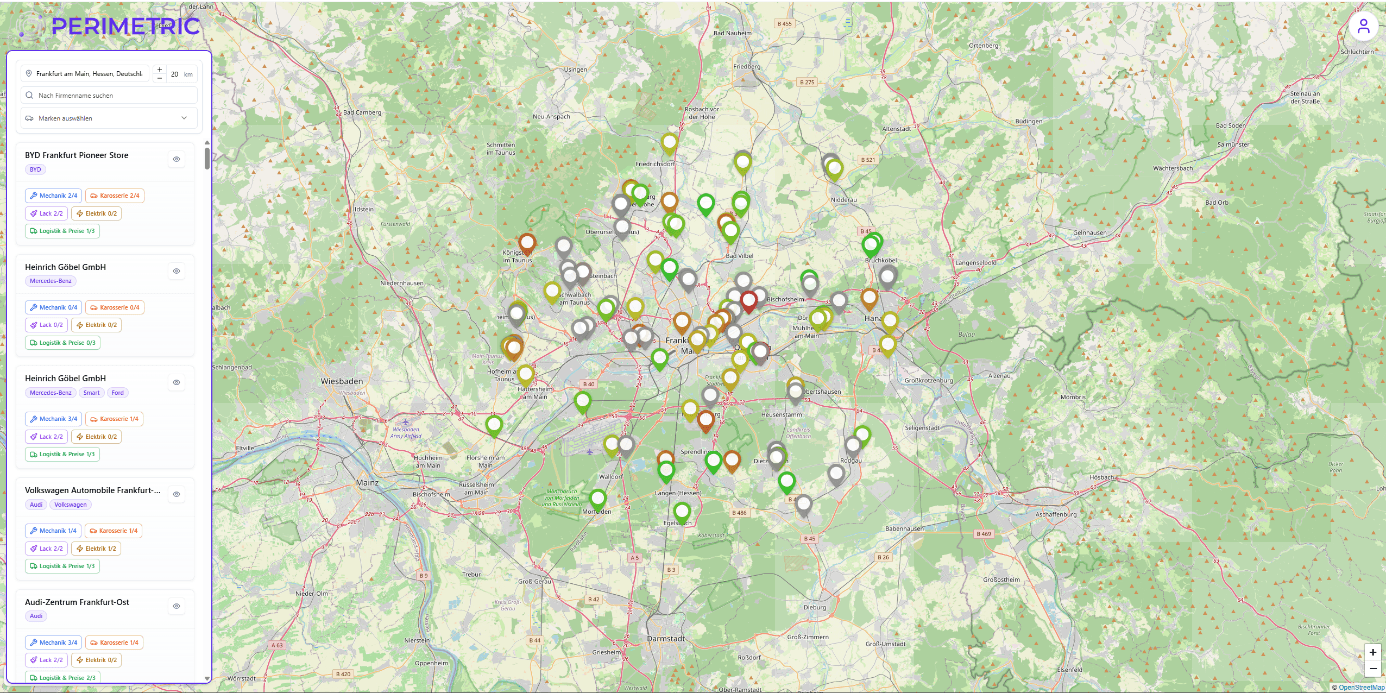The width and height of the screenshot is (1386, 693).
Task: Click the minus stepper to decrease search radius
Action: tap(159, 78)
